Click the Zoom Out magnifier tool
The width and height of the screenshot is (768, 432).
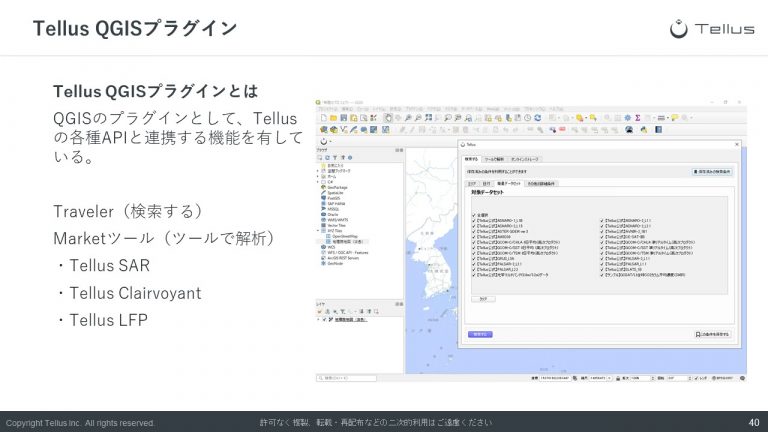click(418, 118)
